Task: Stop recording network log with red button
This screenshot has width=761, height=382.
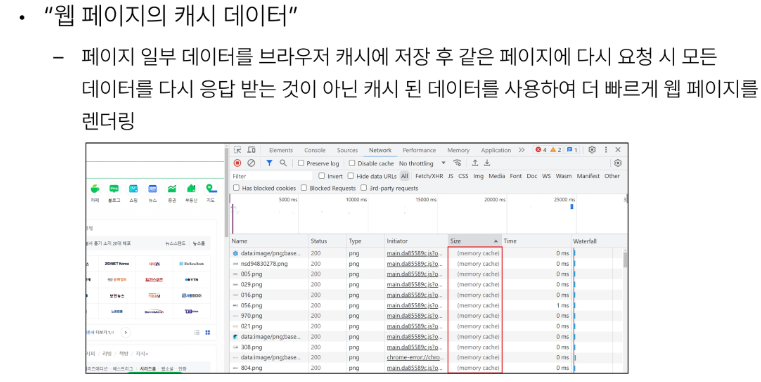Action: (x=237, y=163)
